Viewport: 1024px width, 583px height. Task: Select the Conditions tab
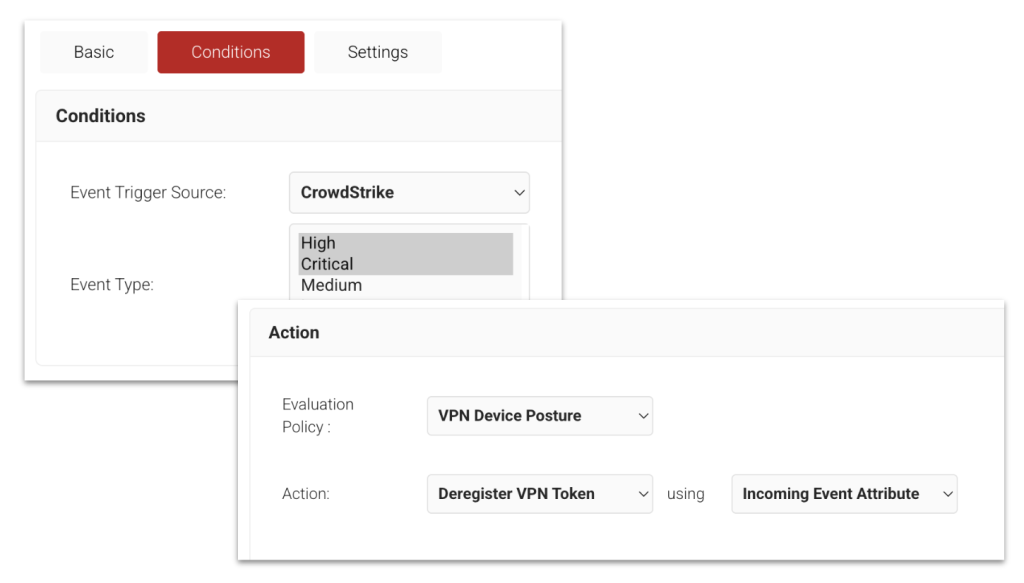coord(231,52)
